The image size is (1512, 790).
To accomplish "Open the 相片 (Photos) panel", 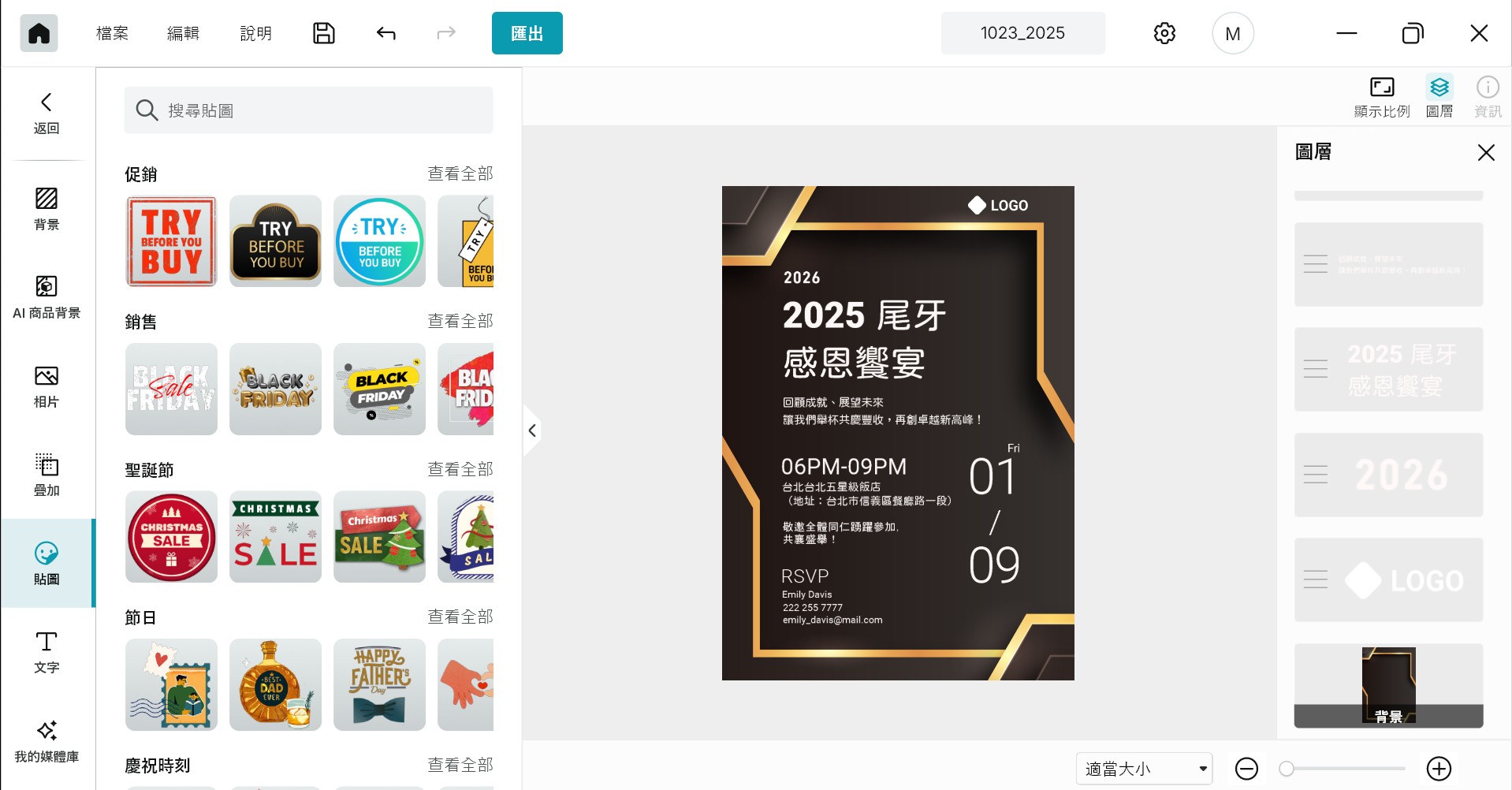I will tap(47, 386).
